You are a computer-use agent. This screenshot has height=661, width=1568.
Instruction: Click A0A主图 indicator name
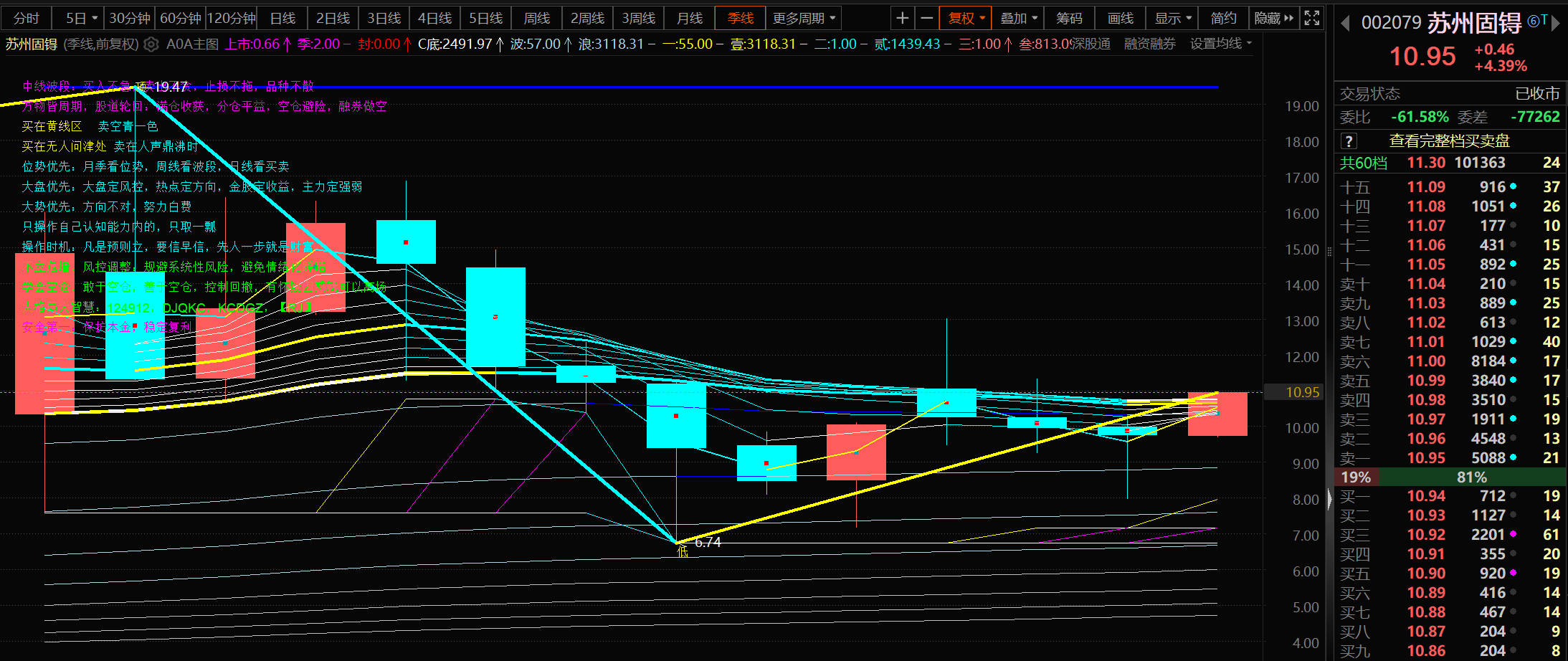click(x=192, y=44)
